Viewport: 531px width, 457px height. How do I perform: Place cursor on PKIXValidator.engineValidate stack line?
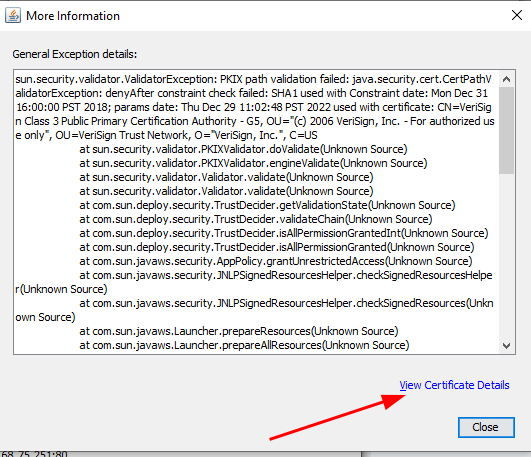point(253,163)
